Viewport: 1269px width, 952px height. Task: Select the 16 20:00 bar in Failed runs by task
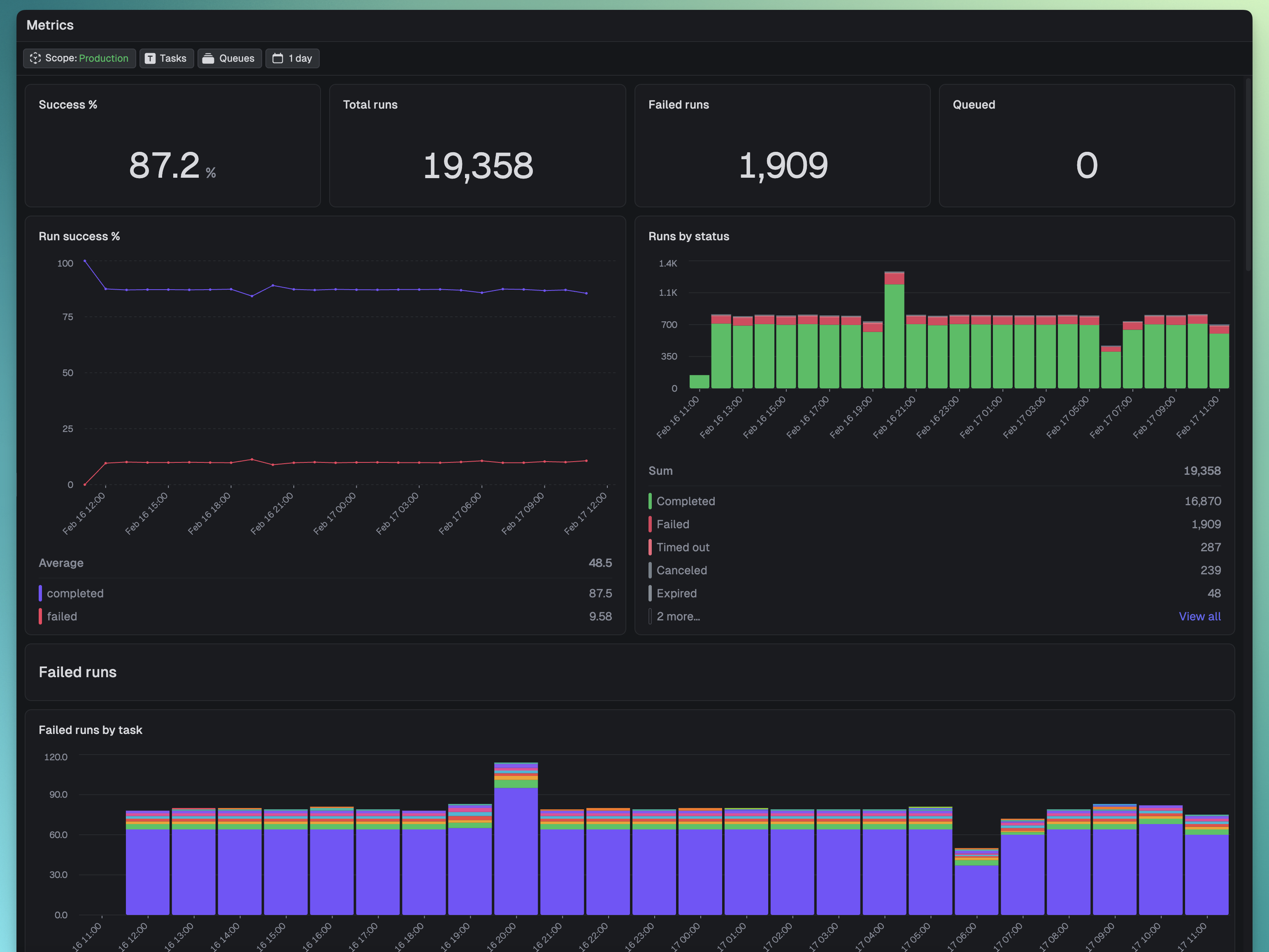click(516, 849)
